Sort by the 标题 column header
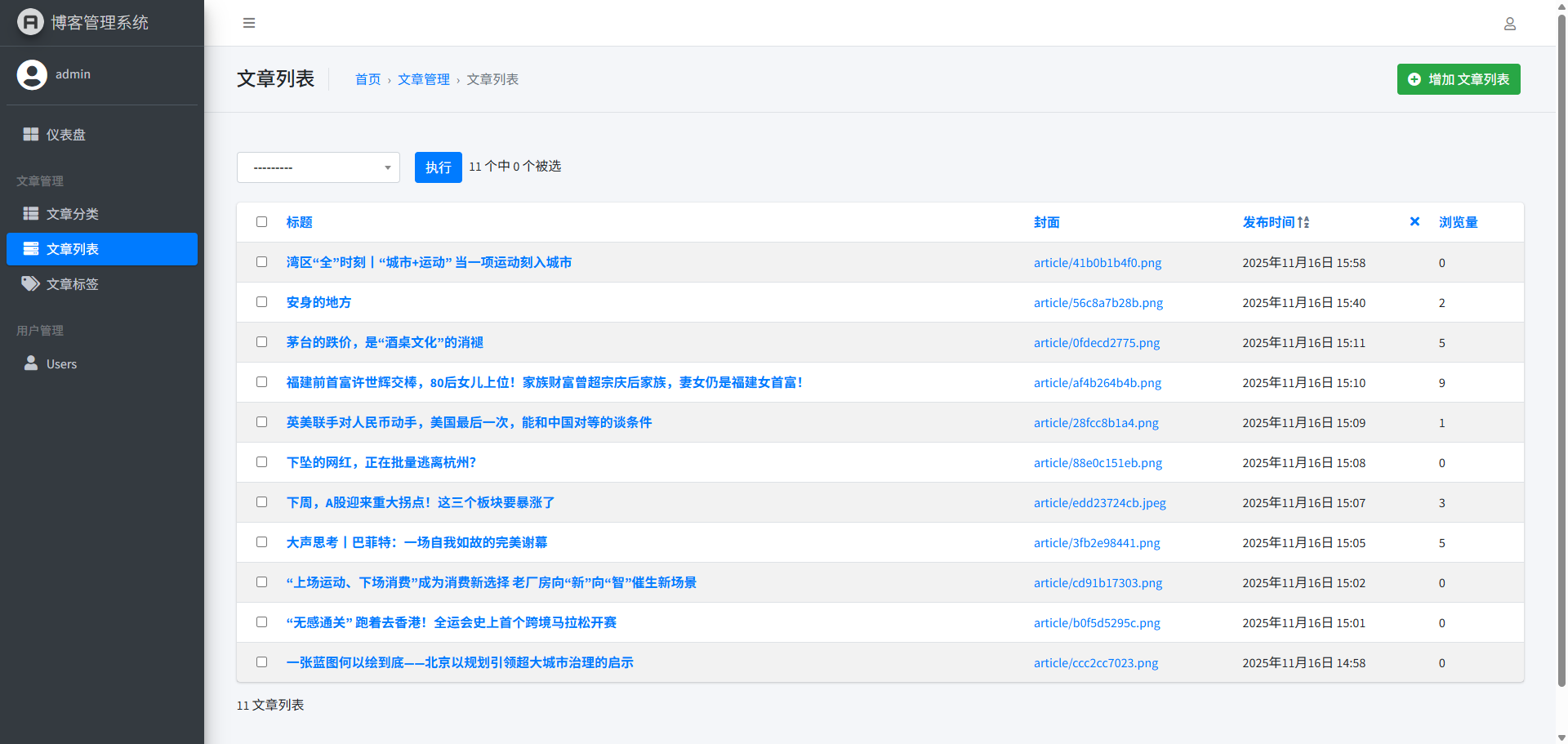 (x=300, y=222)
